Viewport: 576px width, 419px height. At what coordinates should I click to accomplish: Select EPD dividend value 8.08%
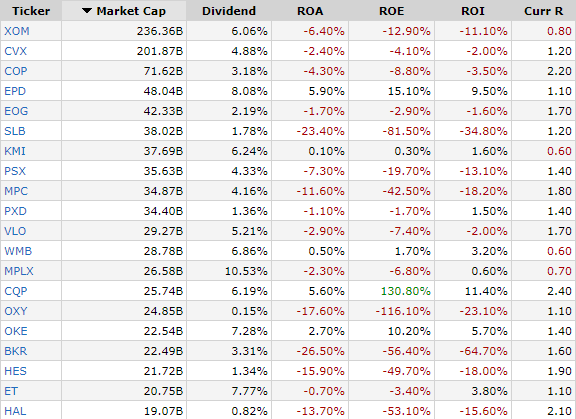point(249,91)
